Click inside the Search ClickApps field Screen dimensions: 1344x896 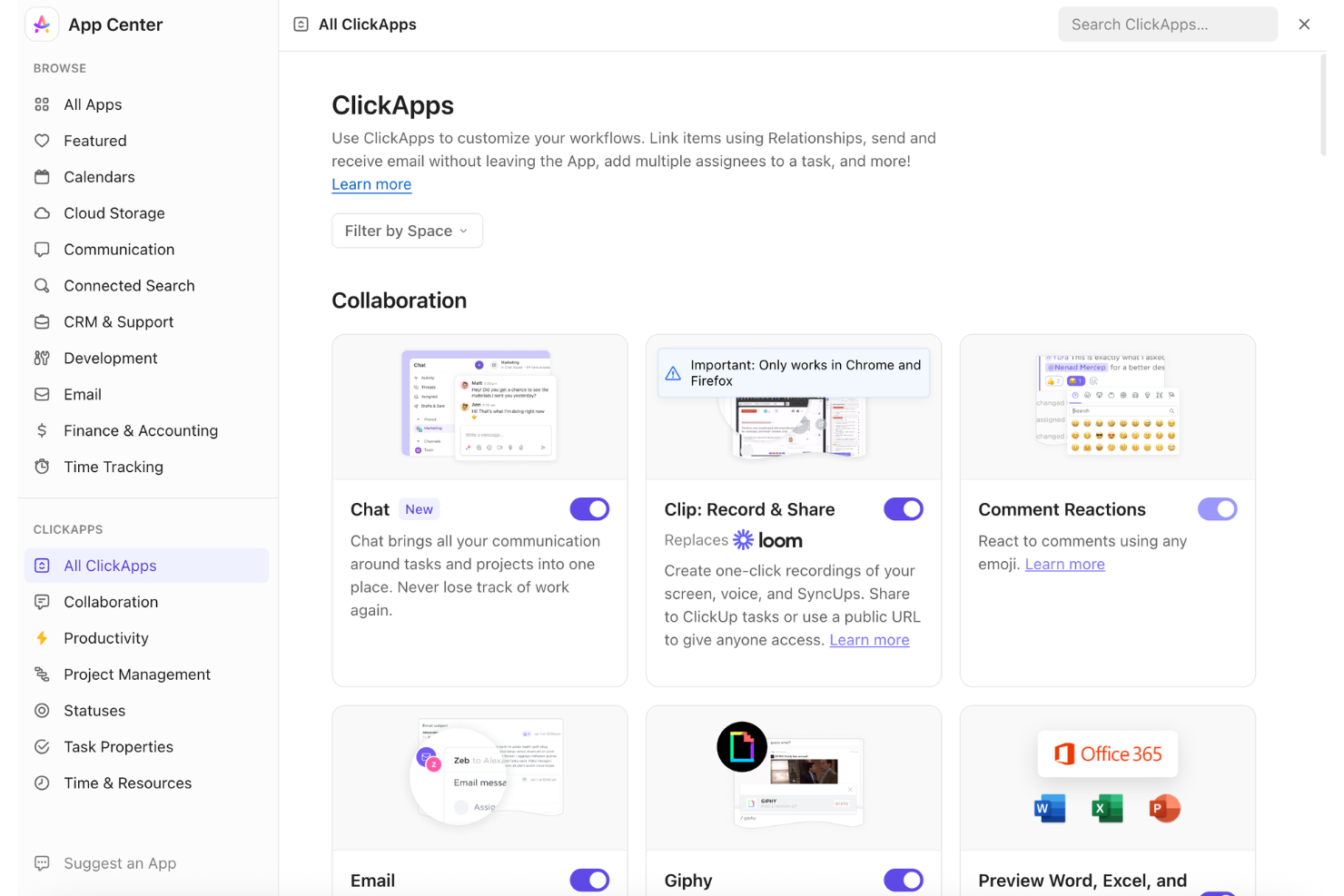pos(1167,24)
